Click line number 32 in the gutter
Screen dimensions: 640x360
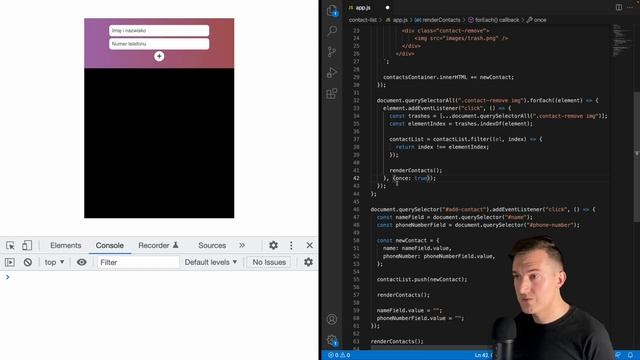[356, 100]
